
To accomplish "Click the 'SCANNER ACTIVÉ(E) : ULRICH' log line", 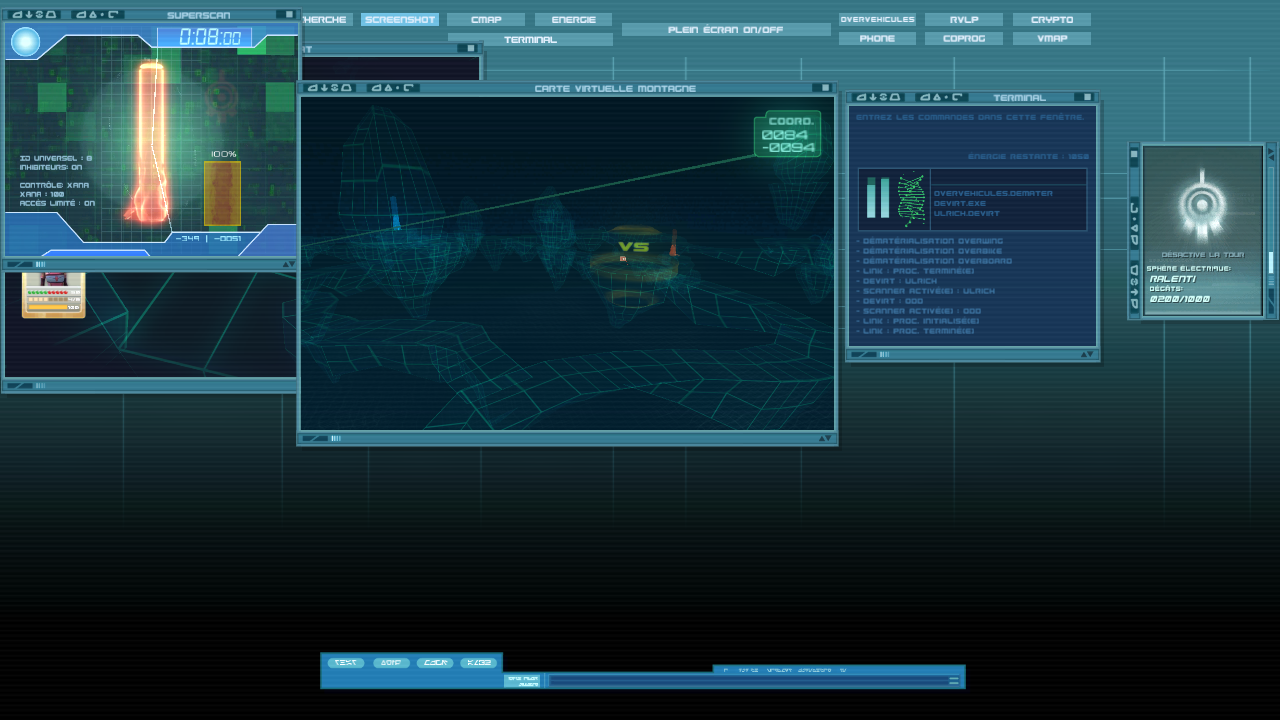I will [x=926, y=291].
